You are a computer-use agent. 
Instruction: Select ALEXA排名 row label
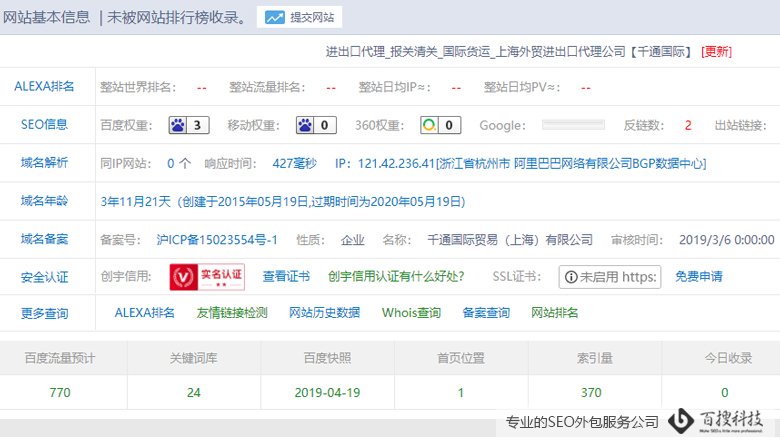[x=44, y=87]
